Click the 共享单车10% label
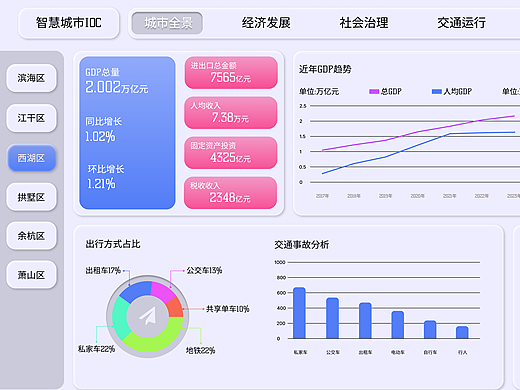 [228, 309]
